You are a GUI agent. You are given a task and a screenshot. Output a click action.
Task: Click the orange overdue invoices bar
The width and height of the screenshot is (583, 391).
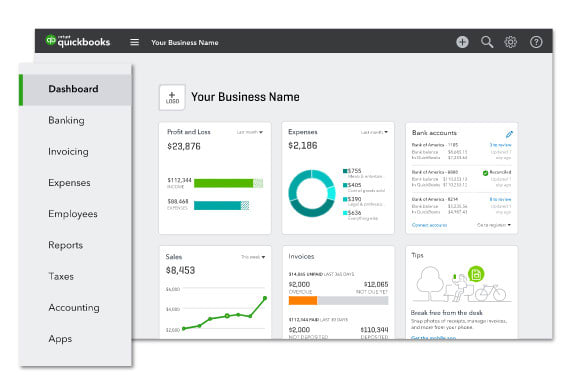tap(303, 301)
